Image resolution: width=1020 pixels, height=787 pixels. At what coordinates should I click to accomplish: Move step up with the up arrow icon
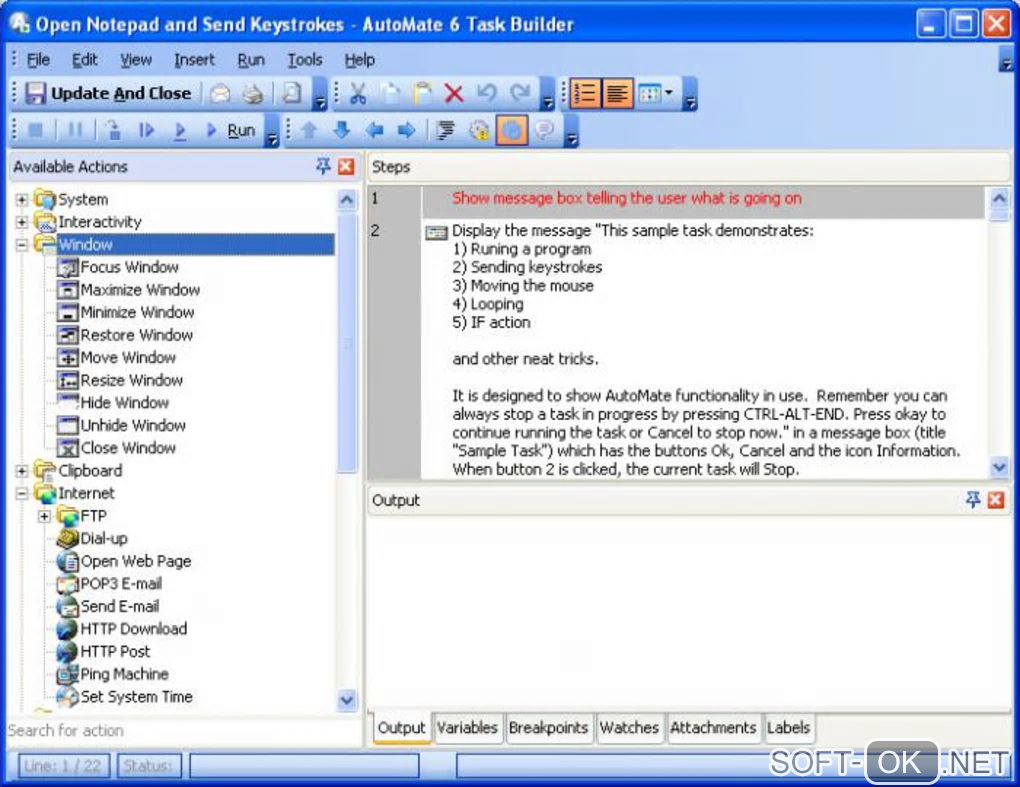[309, 131]
